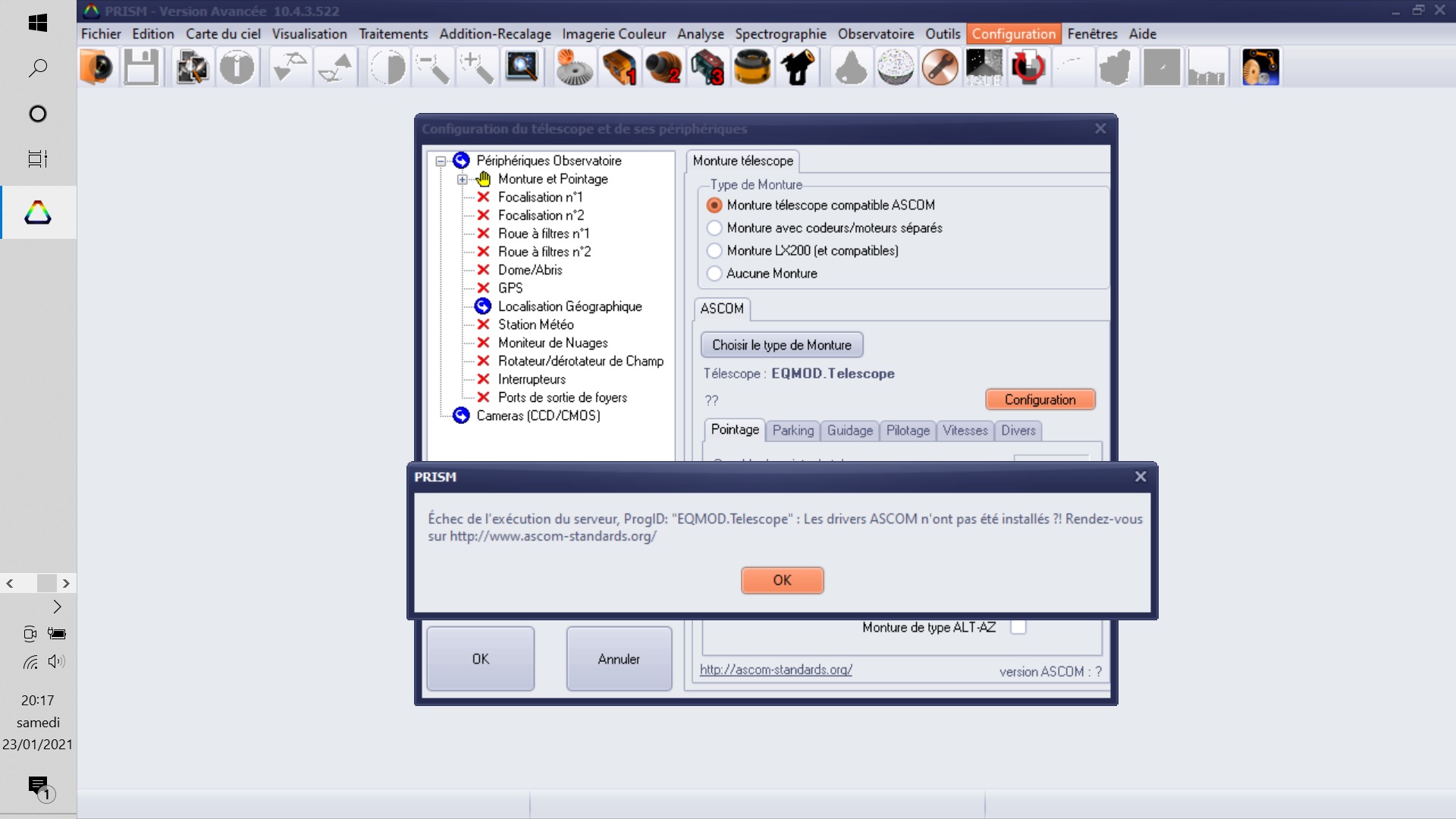
Task: Choose Aucune Monture radio button
Action: [714, 274]
